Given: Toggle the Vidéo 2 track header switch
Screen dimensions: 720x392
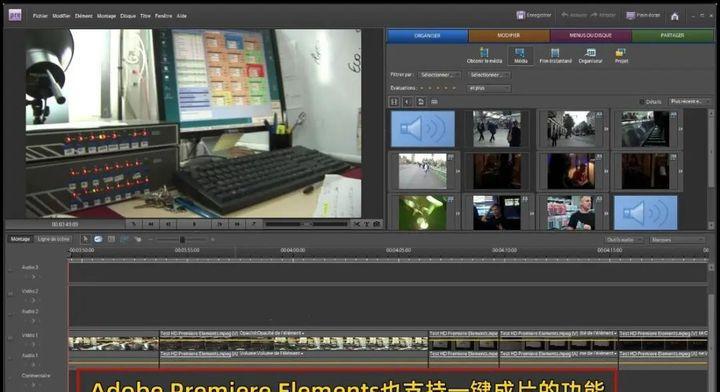Looking at the screenshot, I should pos(10,293).
